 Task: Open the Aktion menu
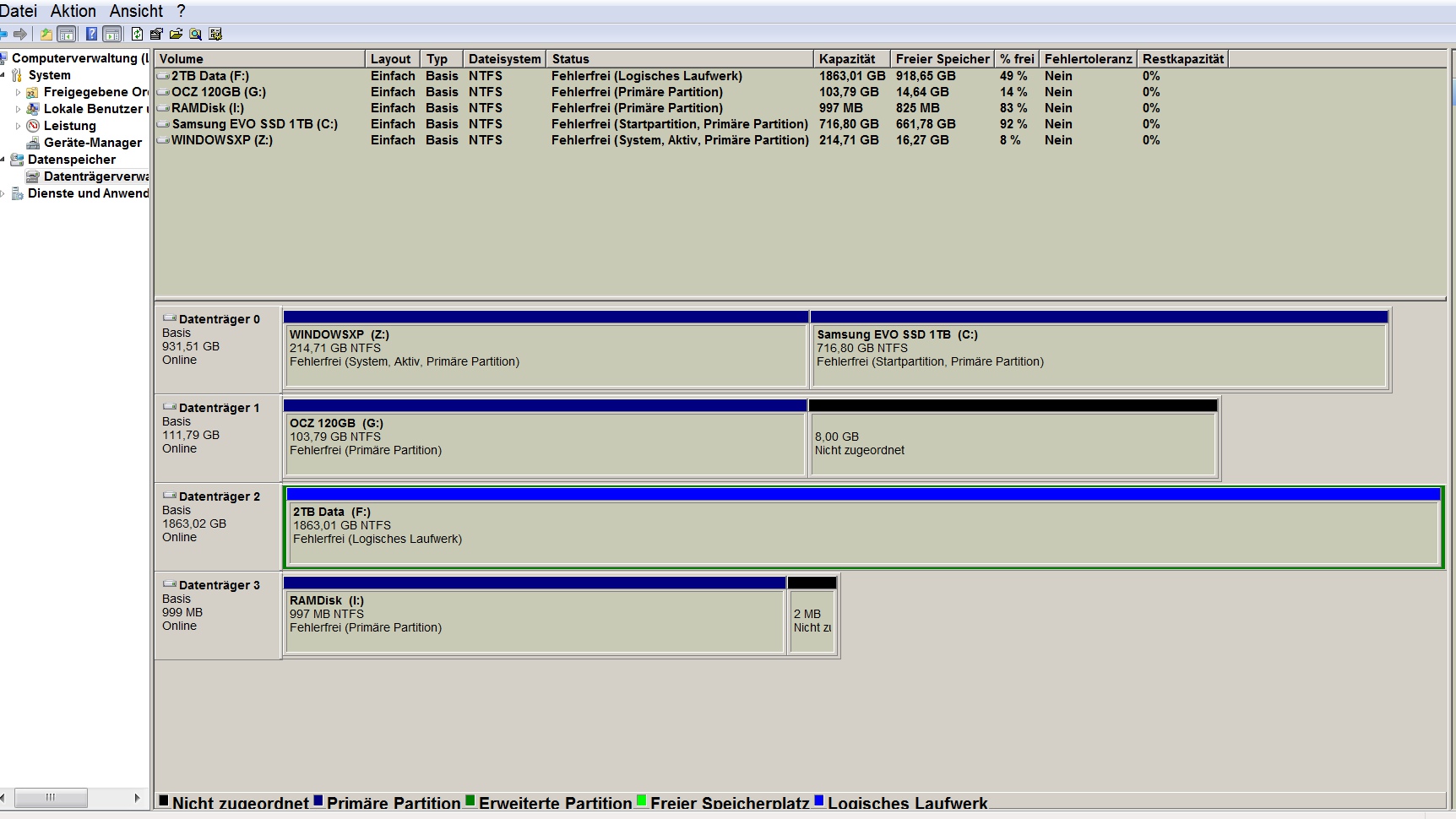pos(73,11)
